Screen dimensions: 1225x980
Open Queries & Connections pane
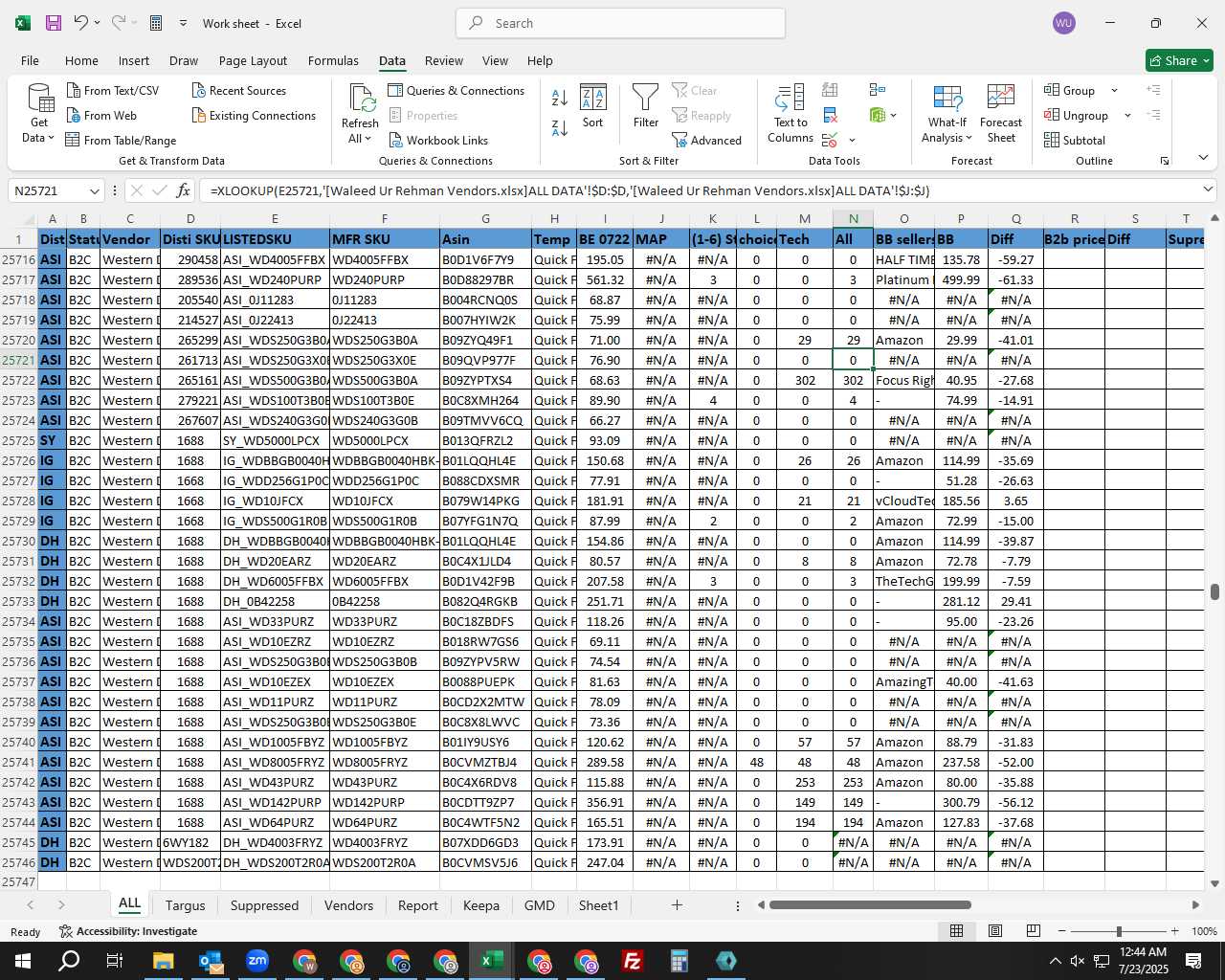click(457, 90)
